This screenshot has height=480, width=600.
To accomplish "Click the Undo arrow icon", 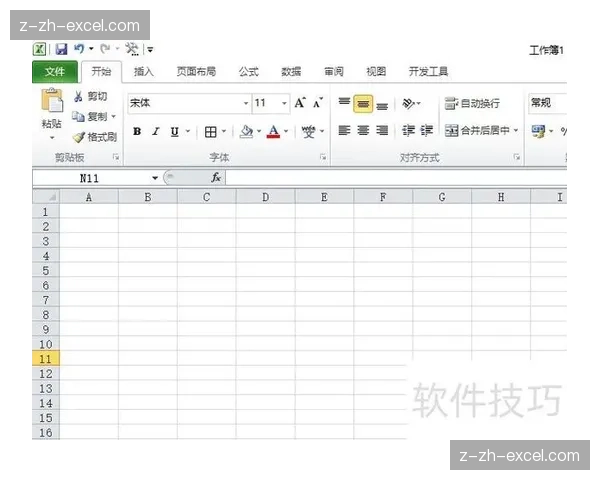I will [x=79, y=49].
